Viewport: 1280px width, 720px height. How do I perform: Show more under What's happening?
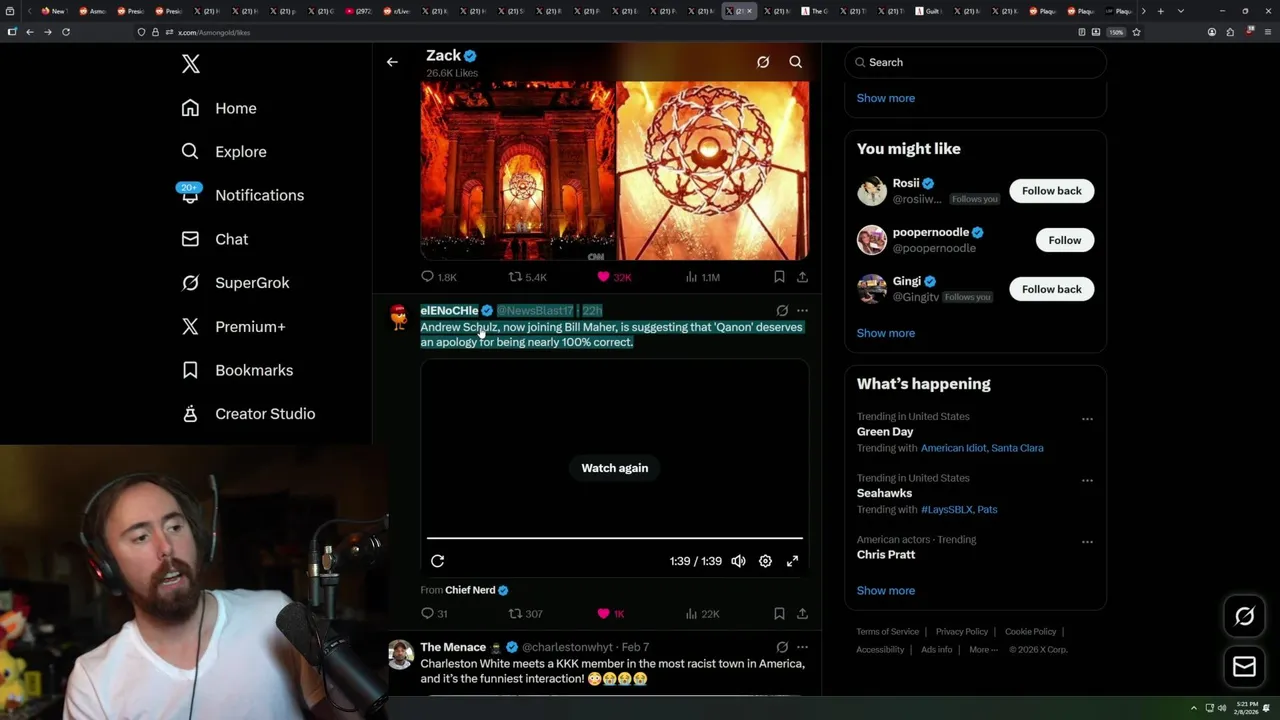coord(885,590)
